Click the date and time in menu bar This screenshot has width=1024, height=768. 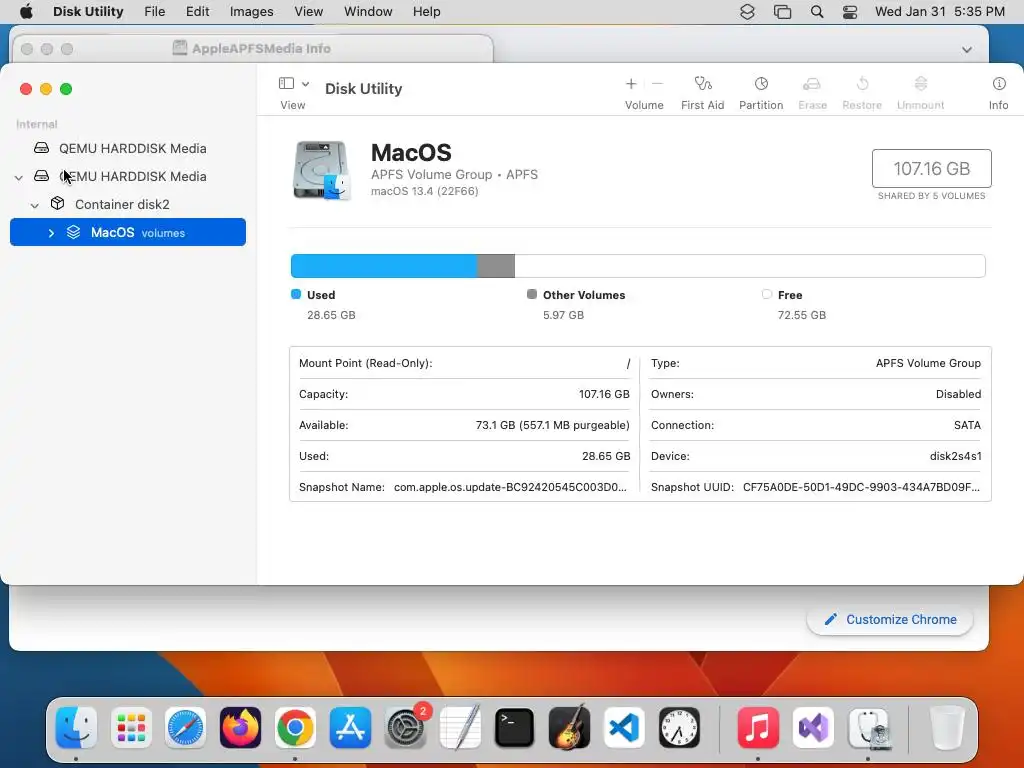tap(940, 12)
